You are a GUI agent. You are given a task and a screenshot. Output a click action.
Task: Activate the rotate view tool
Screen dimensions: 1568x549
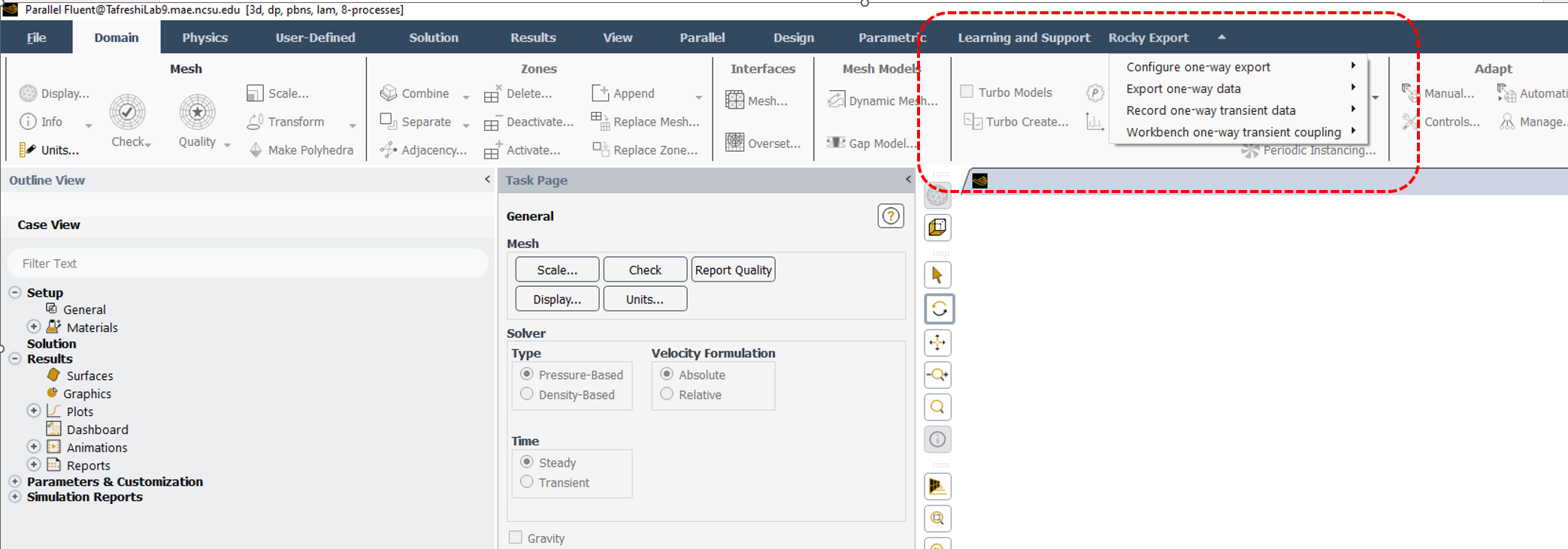tap(938, 309)
